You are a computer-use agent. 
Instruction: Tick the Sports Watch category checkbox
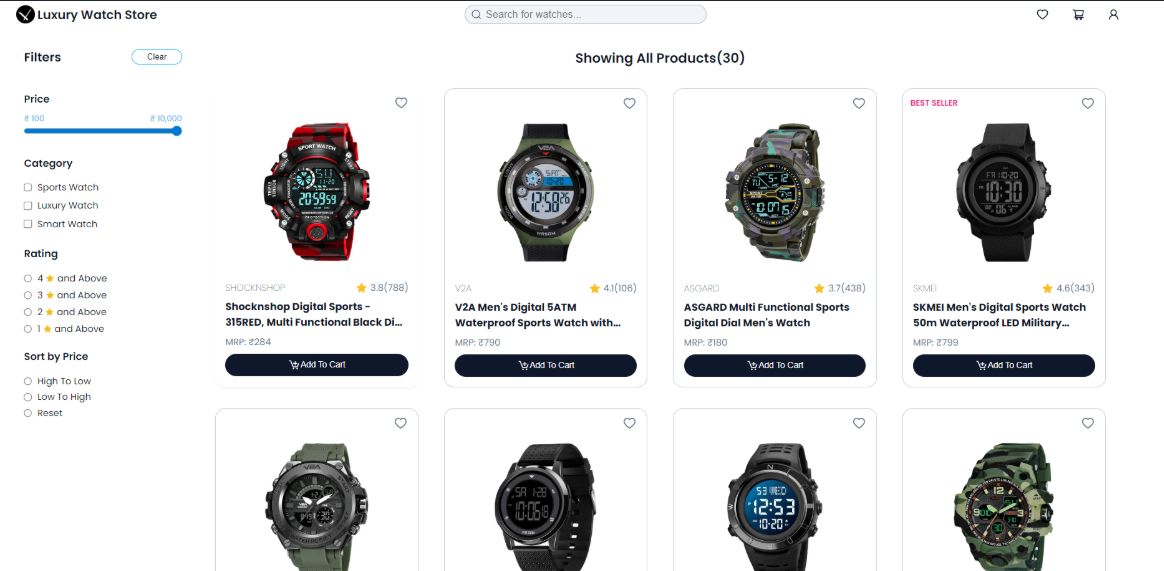pos(28,187)
